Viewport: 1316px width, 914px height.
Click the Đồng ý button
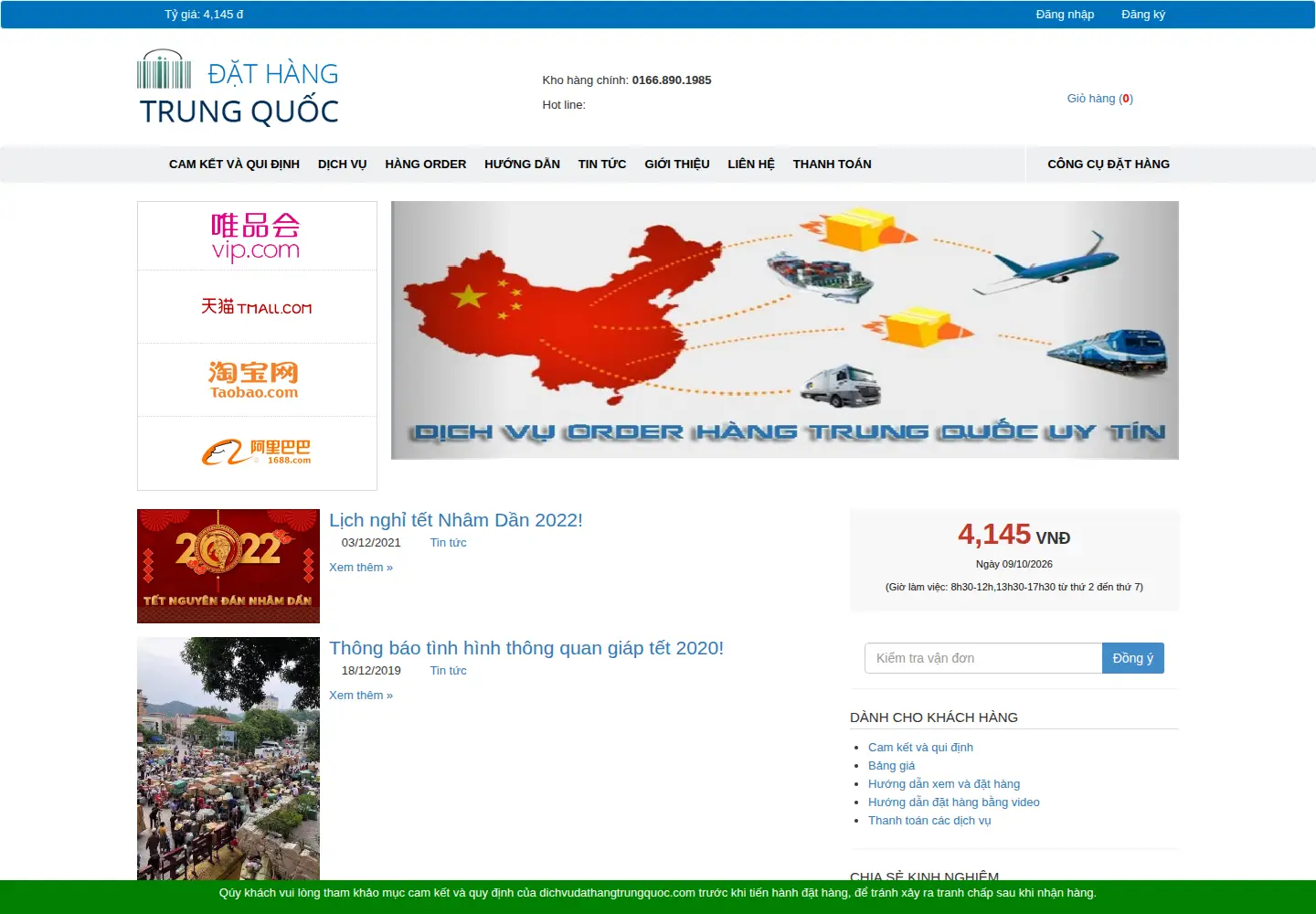pyautogui.click(x=1133, y=658)
